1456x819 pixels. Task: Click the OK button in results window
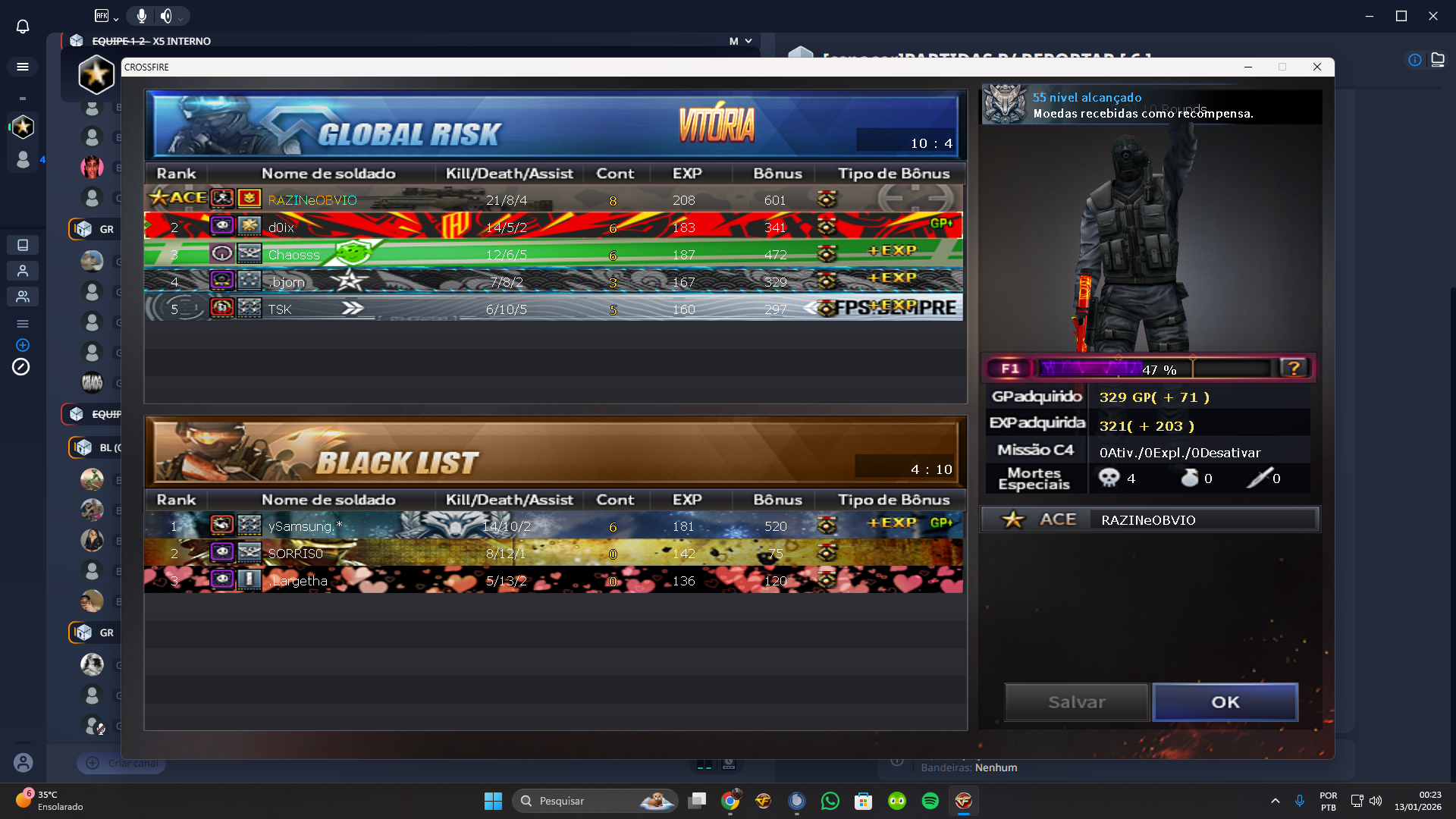pyautogui.click(x=1225, y=702)
